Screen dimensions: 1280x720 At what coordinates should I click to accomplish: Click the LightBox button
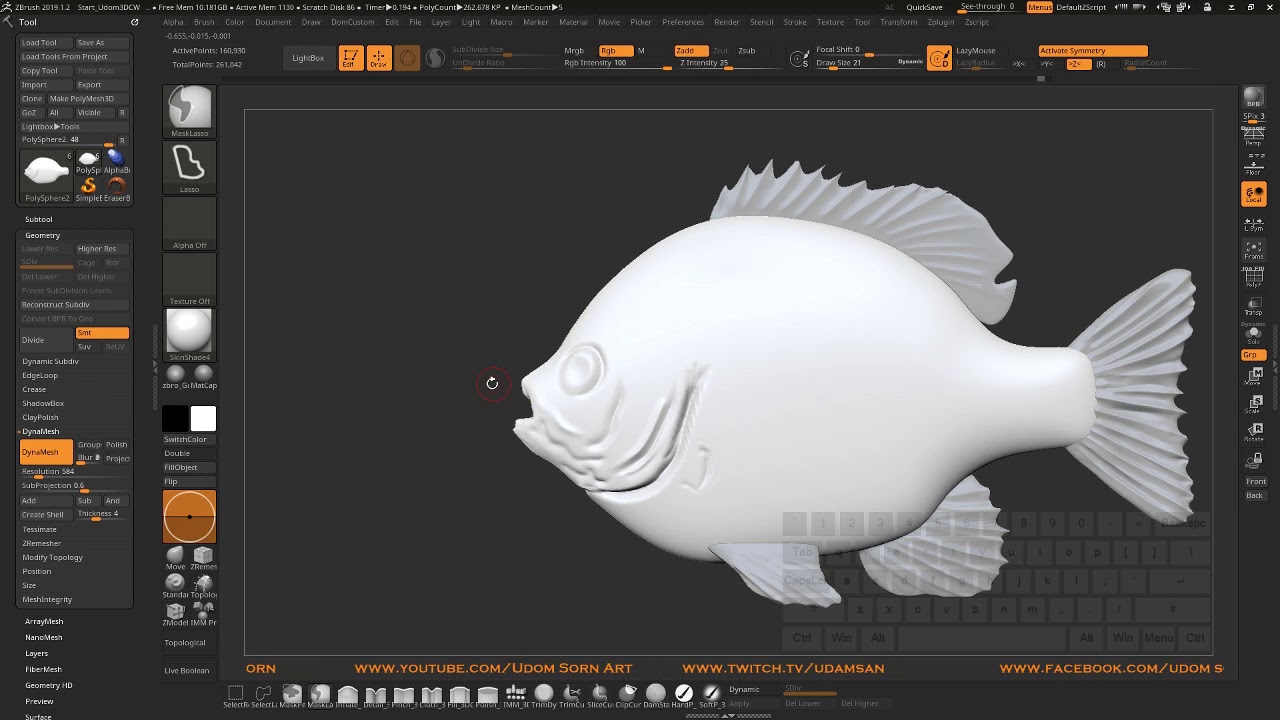point(308,58)
